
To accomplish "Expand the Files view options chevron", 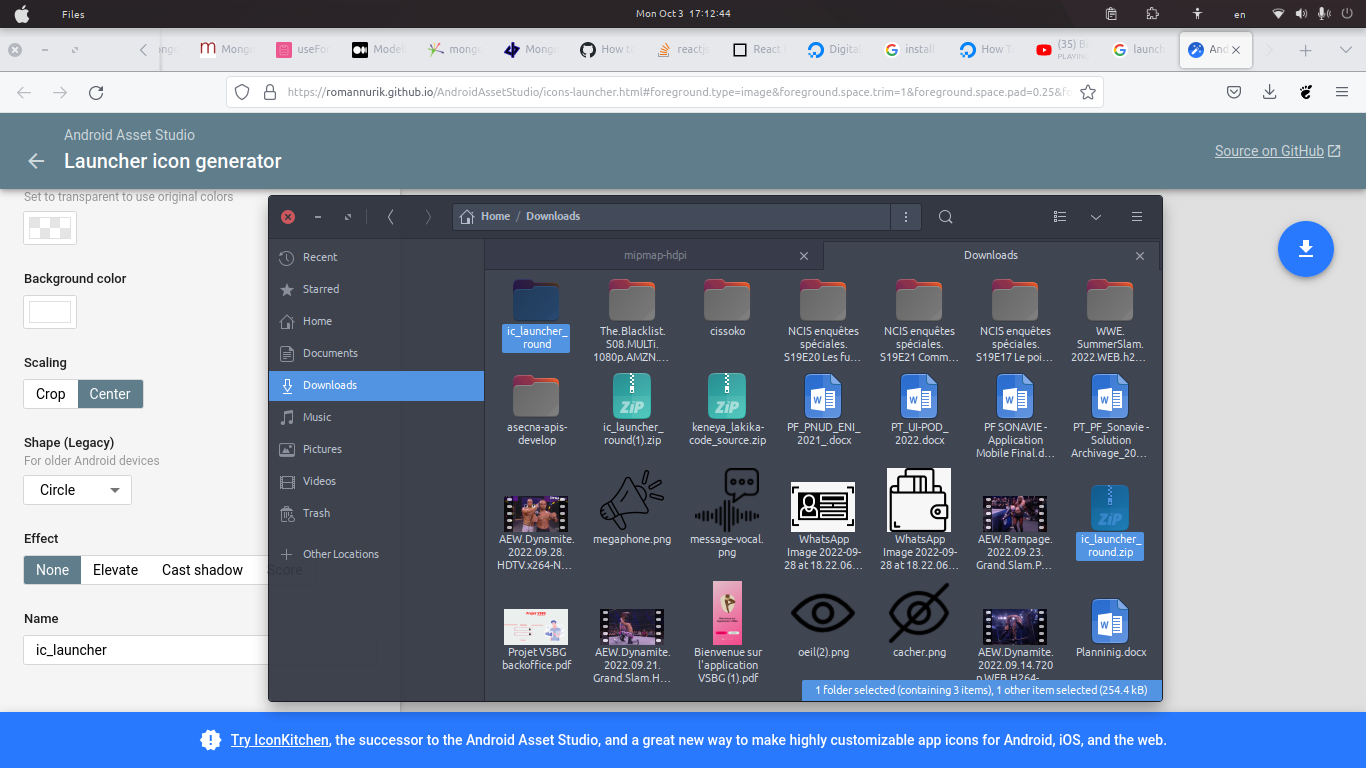I will click(x=1096, y=217).
